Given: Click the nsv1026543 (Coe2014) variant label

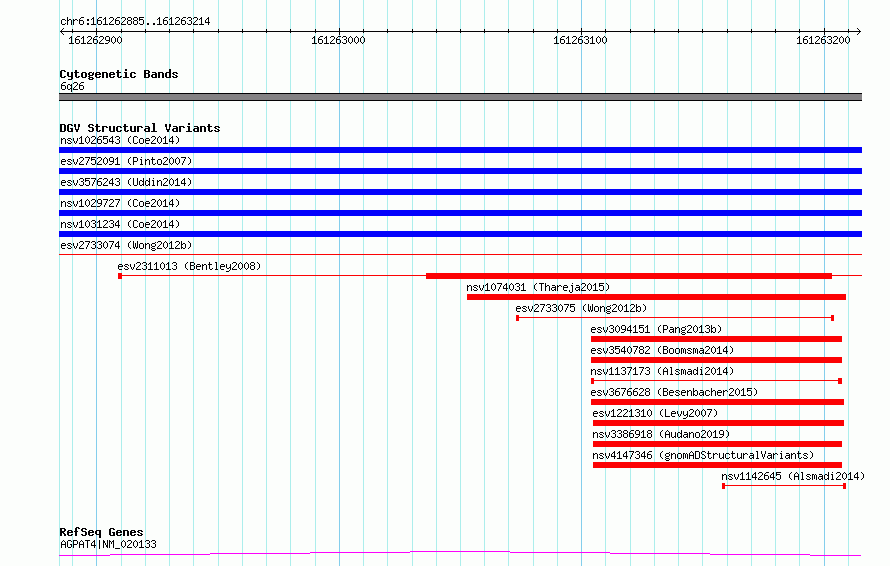Looking at the screenshot, I should (x=120, y=140).
